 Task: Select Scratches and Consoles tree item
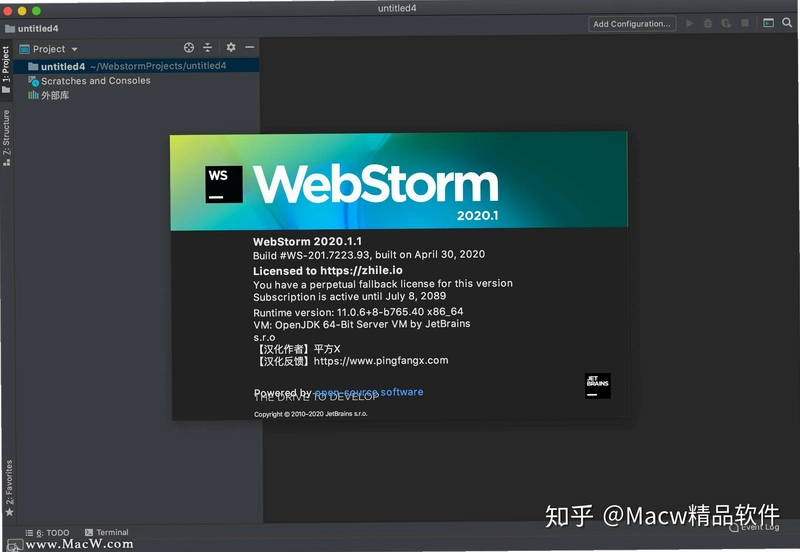pyautogui.click(x=90, y=81)
